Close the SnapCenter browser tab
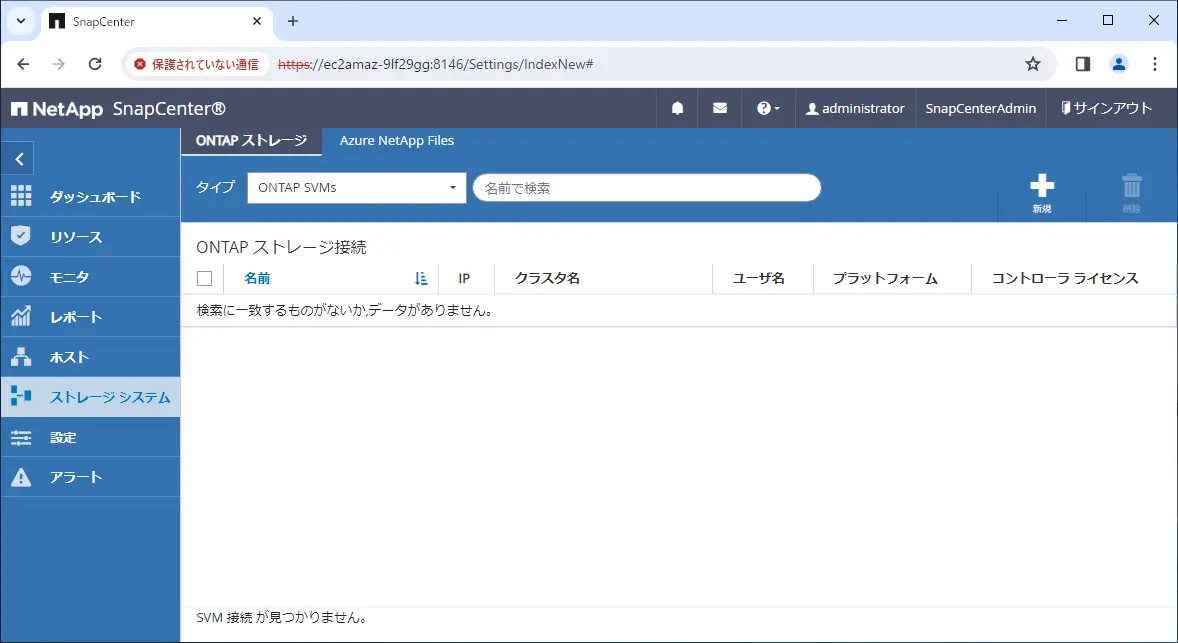Viewport: 1178px width, 643px height. 257,21
